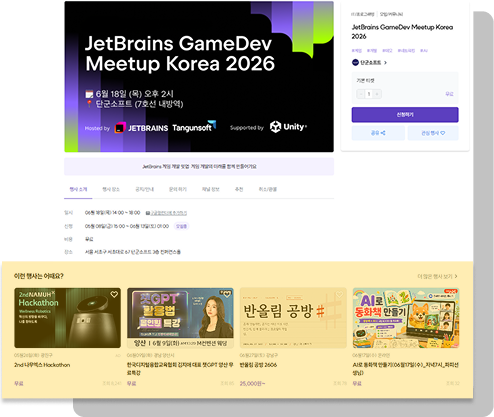
Task: Click the side card JetBrains GameDev Meetup Korea 2026 title
Action: 402,32
